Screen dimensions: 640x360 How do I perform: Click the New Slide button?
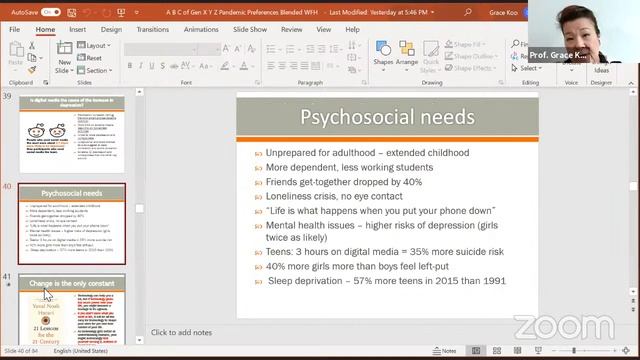pos(64,58)
